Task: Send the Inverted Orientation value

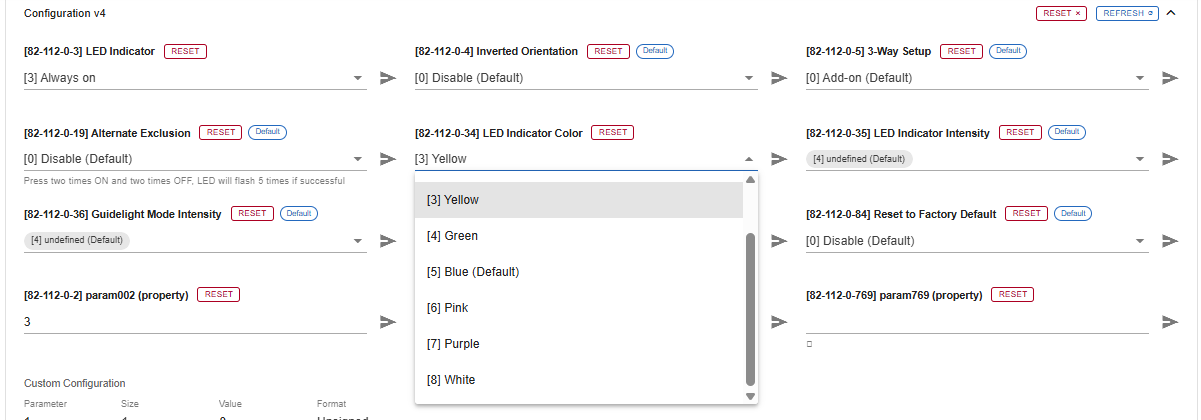Action: pyautogui.click(x=779, y=78)
